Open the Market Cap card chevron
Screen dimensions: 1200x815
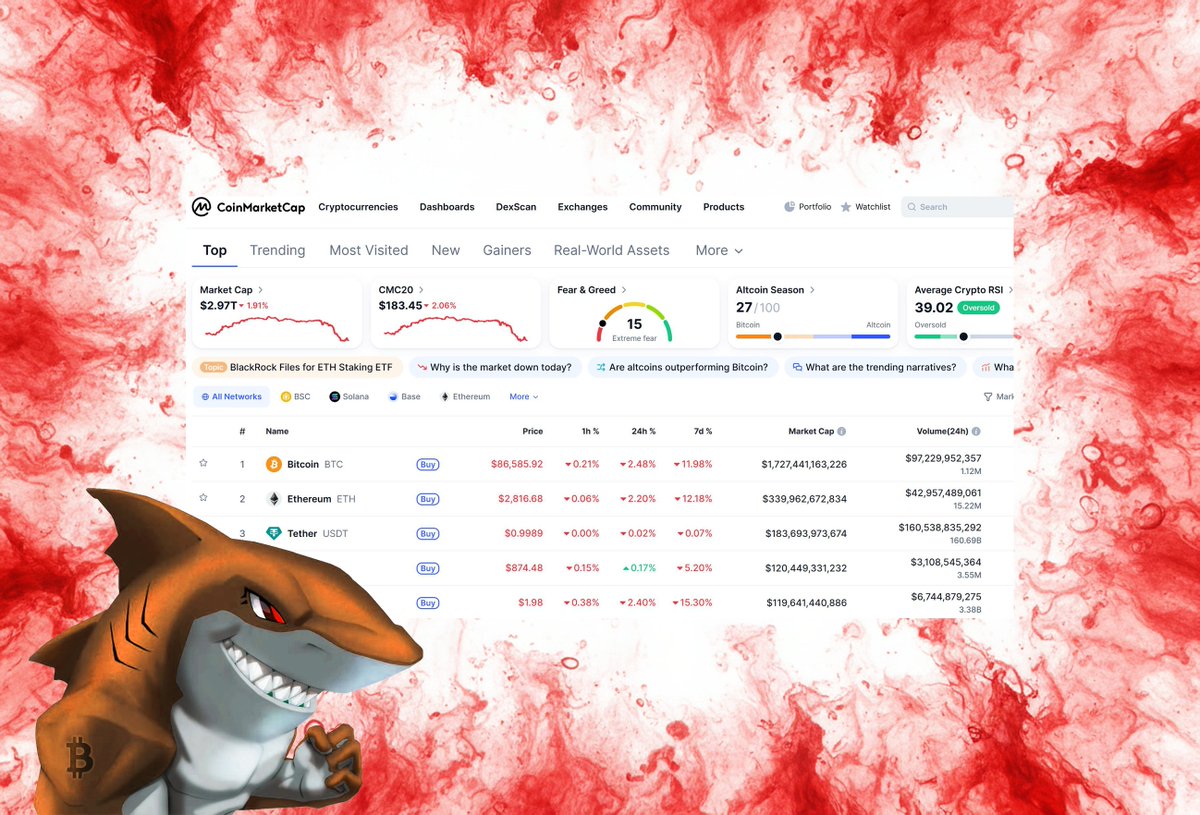(x=260, y=290)
